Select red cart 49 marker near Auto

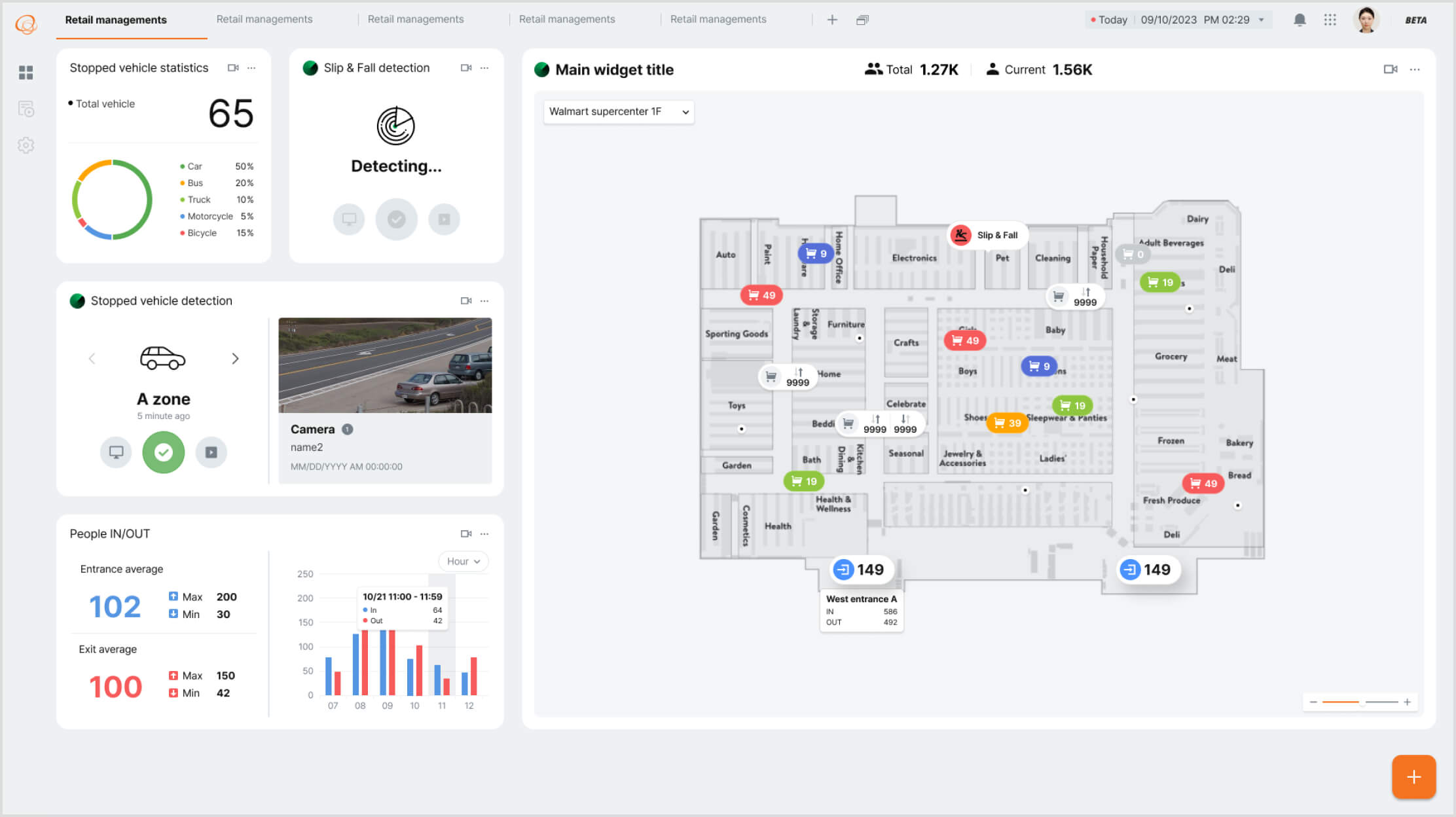tap(761, 295)
